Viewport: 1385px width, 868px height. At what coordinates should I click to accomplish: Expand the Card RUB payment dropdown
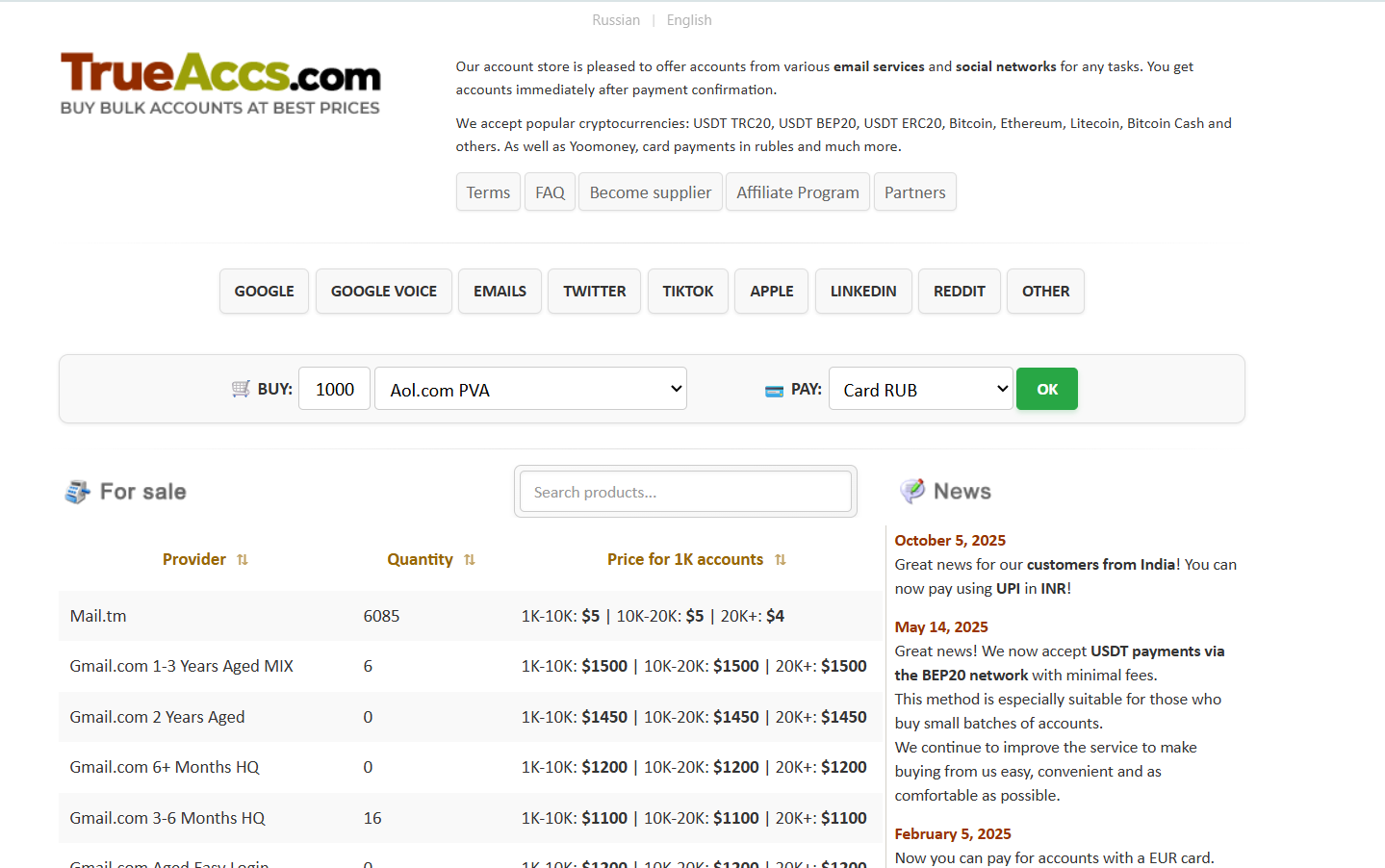pyautogui.click(x=920, y=389)
